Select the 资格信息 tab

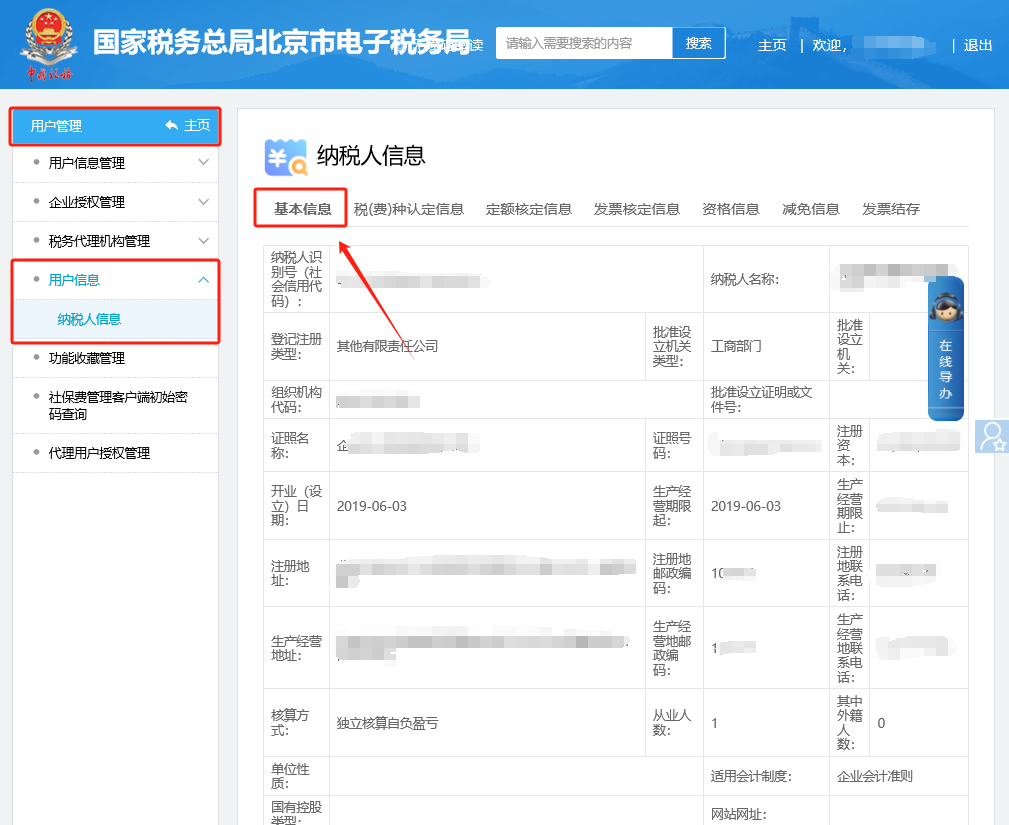point(730,209)
